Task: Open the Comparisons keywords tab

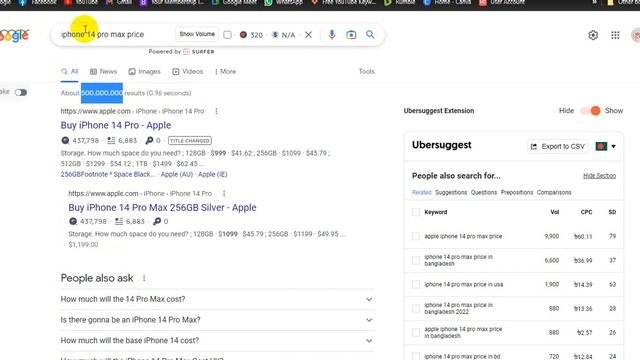Action: (x=554, y=192)
